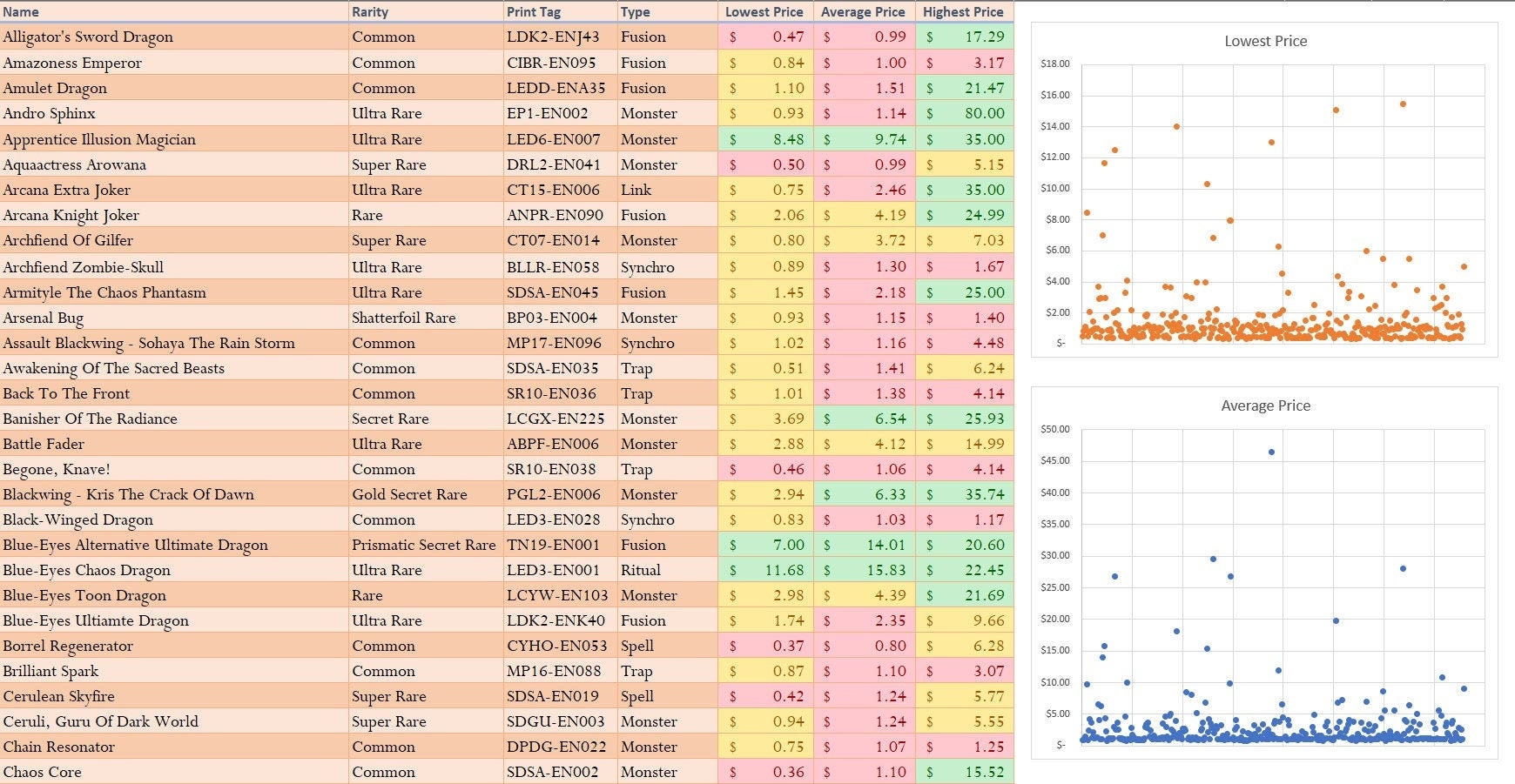This screenshot has height=784, width=1515.
Task: Select the Arsenal Bug cell
Action: (174, 318)
